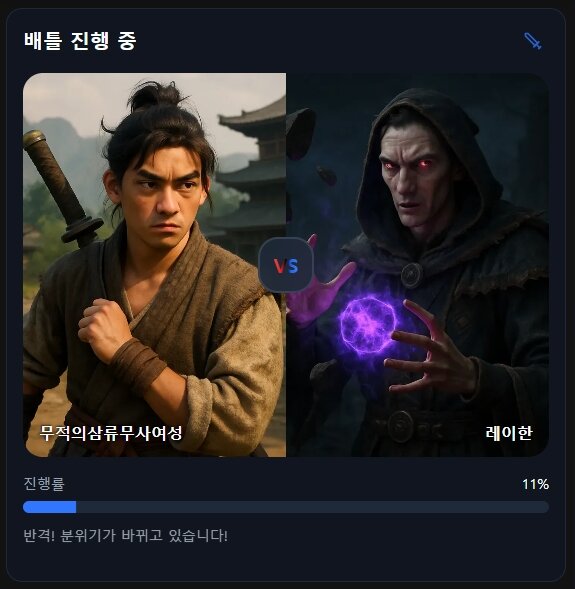This screenshot has width=575, height=589.
Task: Select the left samurai fighter portrait
Action: [154, 265]
